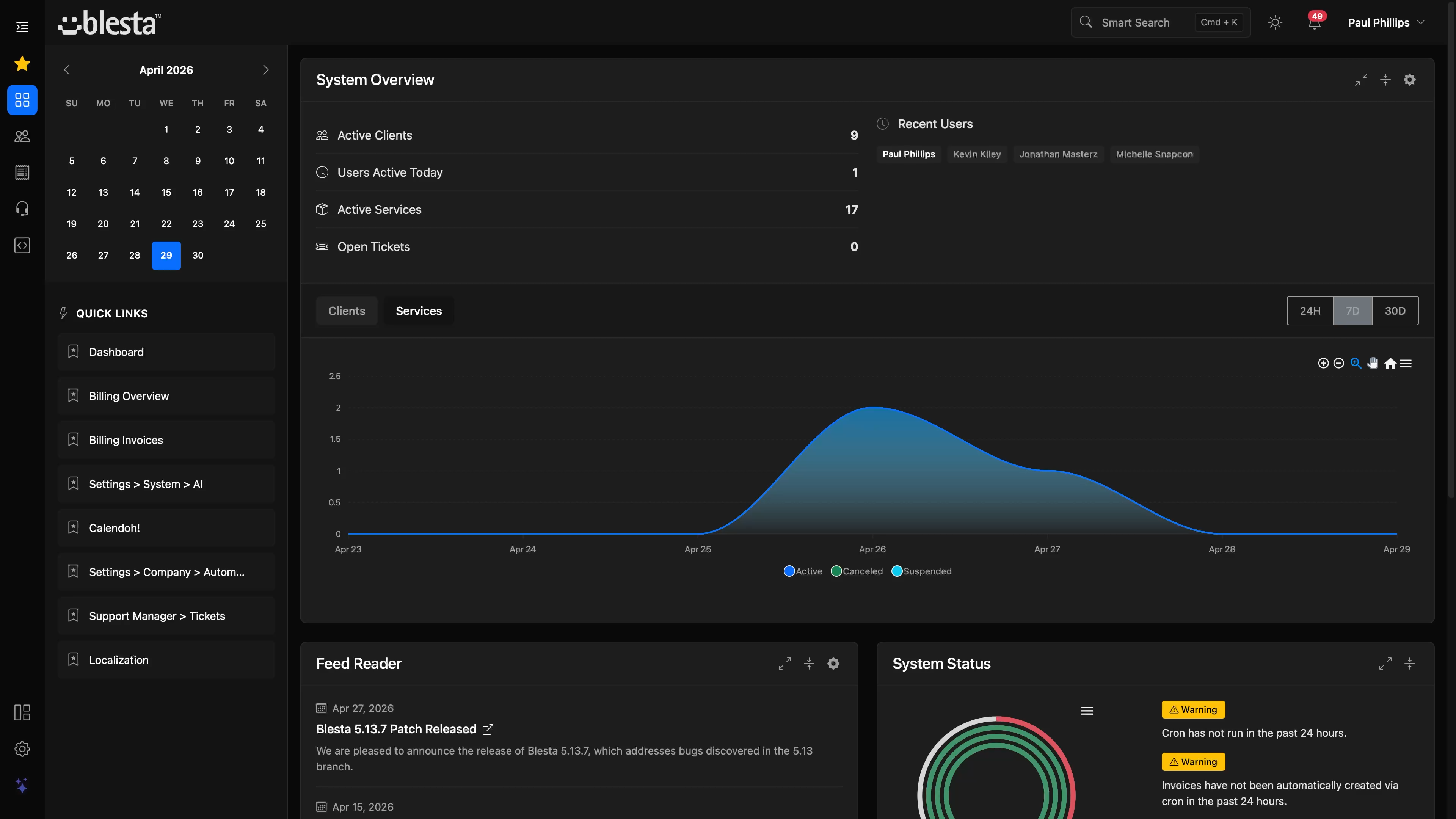Zoom in on the chart

[1323, 364]
